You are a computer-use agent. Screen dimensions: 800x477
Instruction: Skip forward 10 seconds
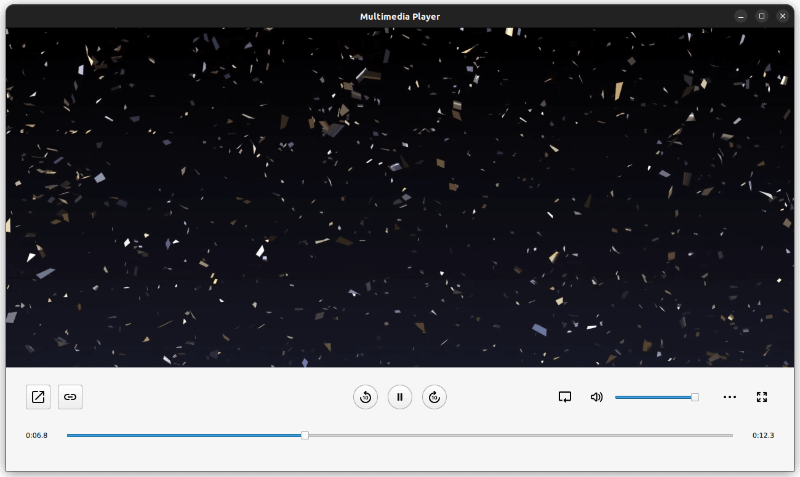point(434,397)
